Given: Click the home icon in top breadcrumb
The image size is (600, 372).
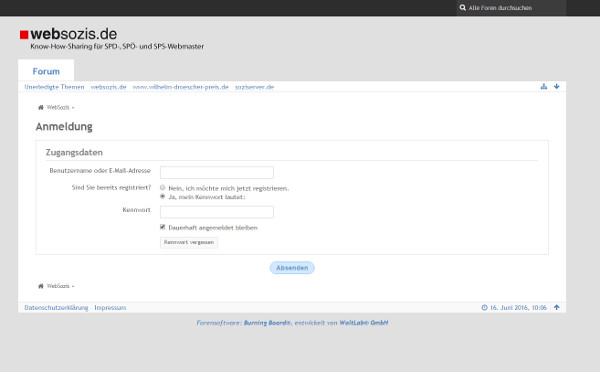Looking at the screenshot, I should (41, 108).
